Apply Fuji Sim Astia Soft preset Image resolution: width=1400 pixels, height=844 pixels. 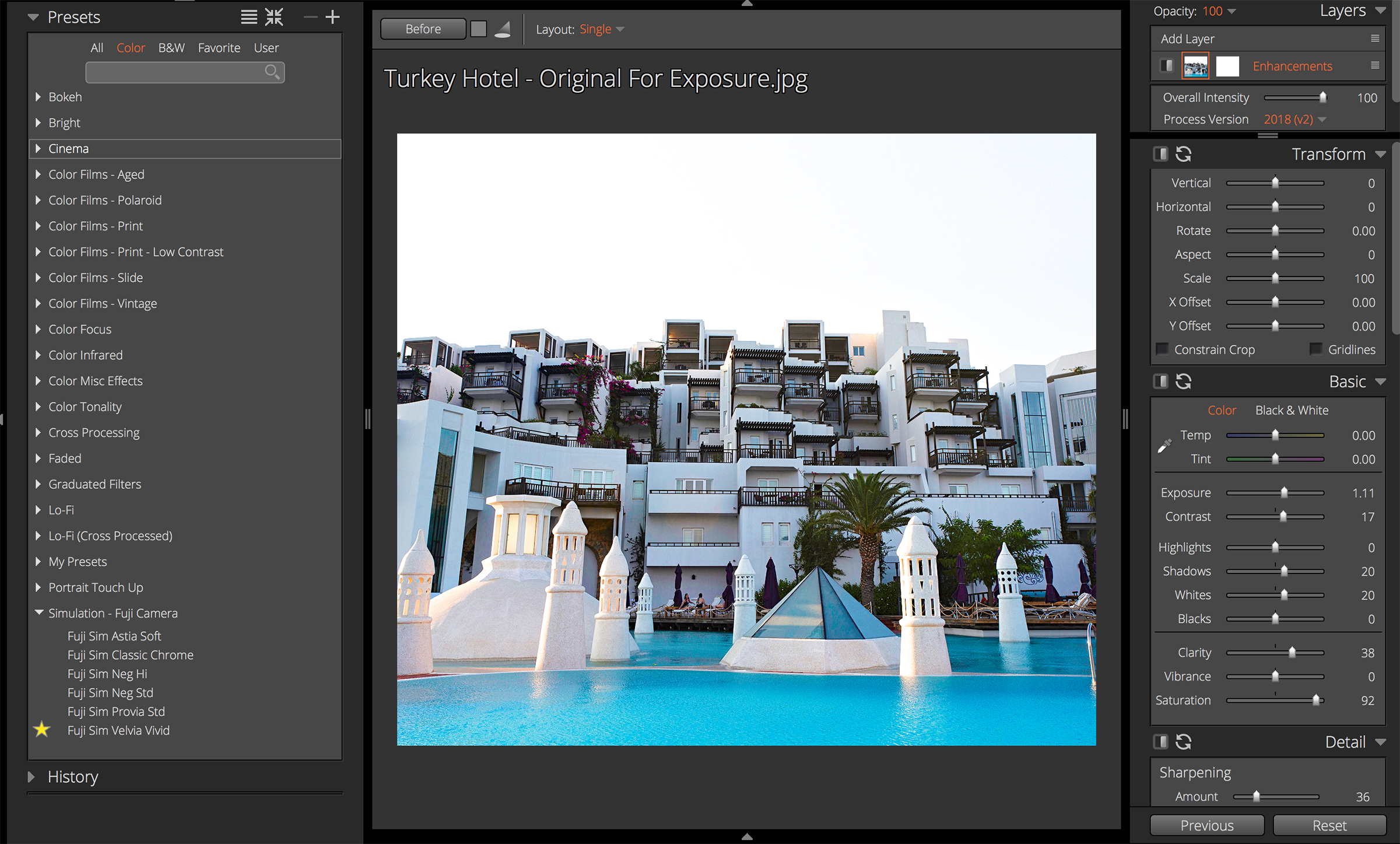point(114,636)
